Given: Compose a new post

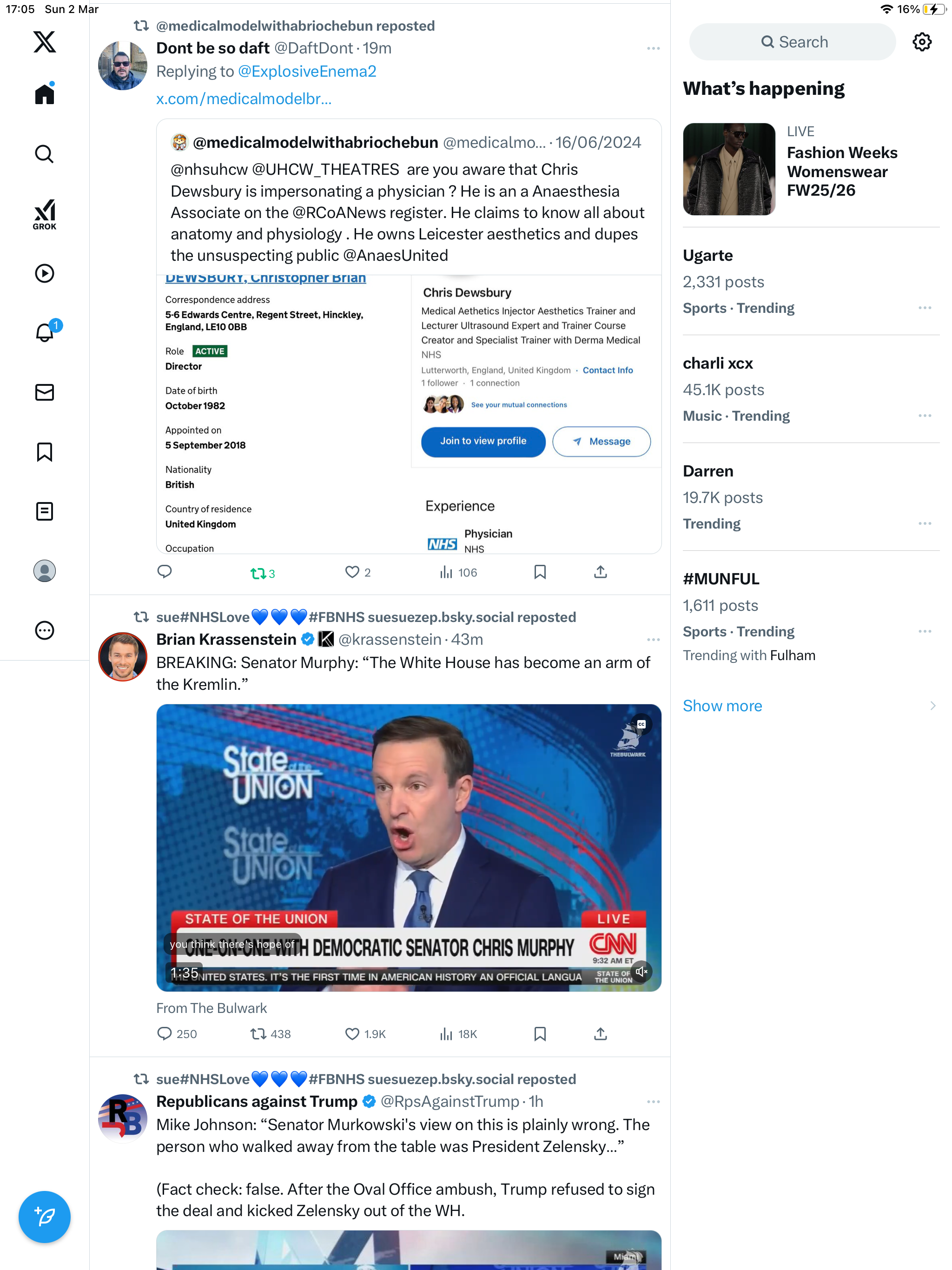Looking at the screenshot, I should 44,1217.
